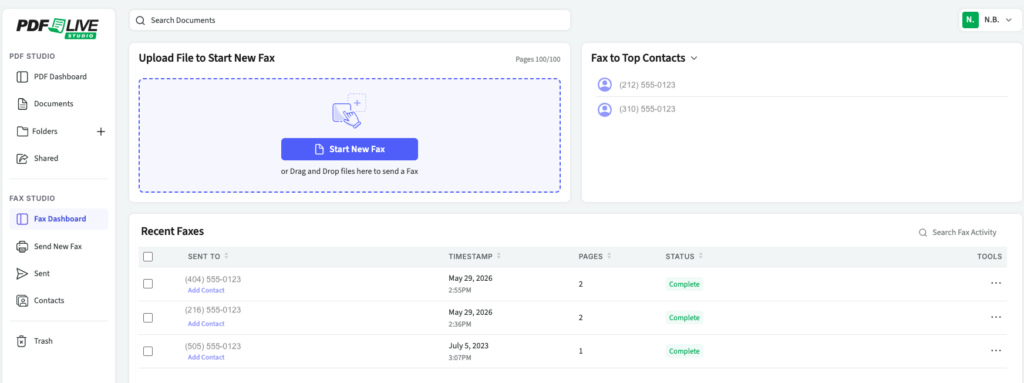Click the Documents file icon
The height and width of the screenshot is (383, 1024).
pos(22,103)
